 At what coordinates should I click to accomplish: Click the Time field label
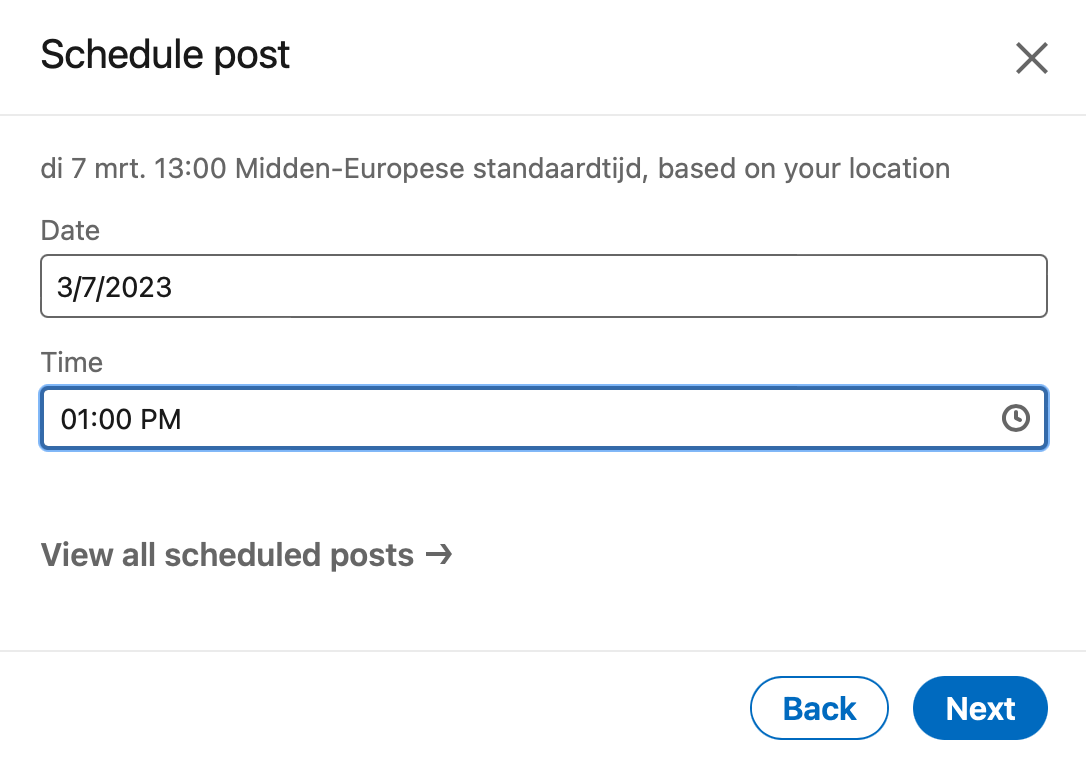(71, 362)
